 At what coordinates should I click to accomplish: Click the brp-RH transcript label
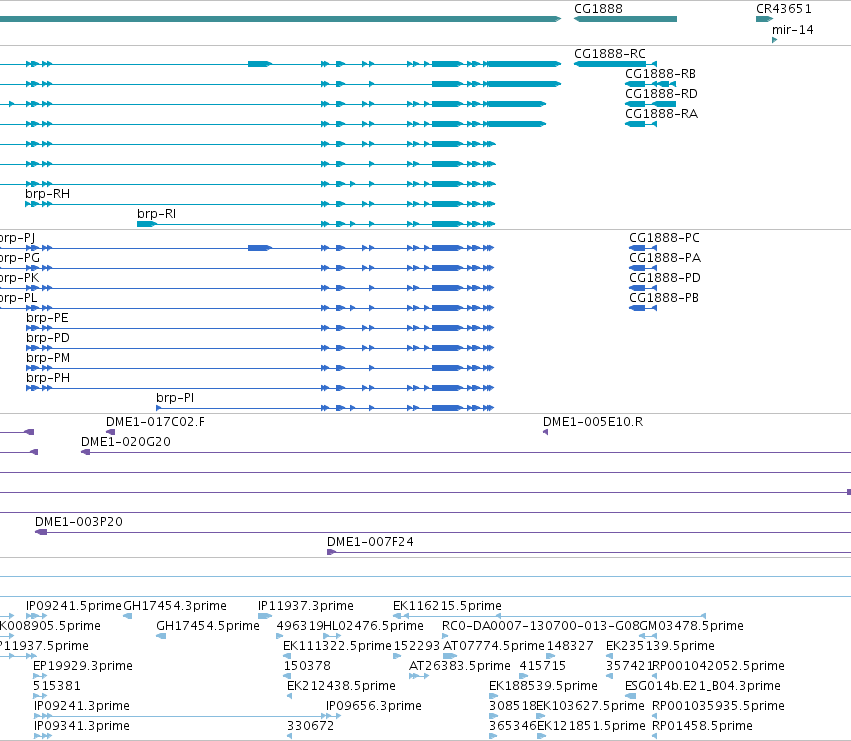click(x=47, y=194)
